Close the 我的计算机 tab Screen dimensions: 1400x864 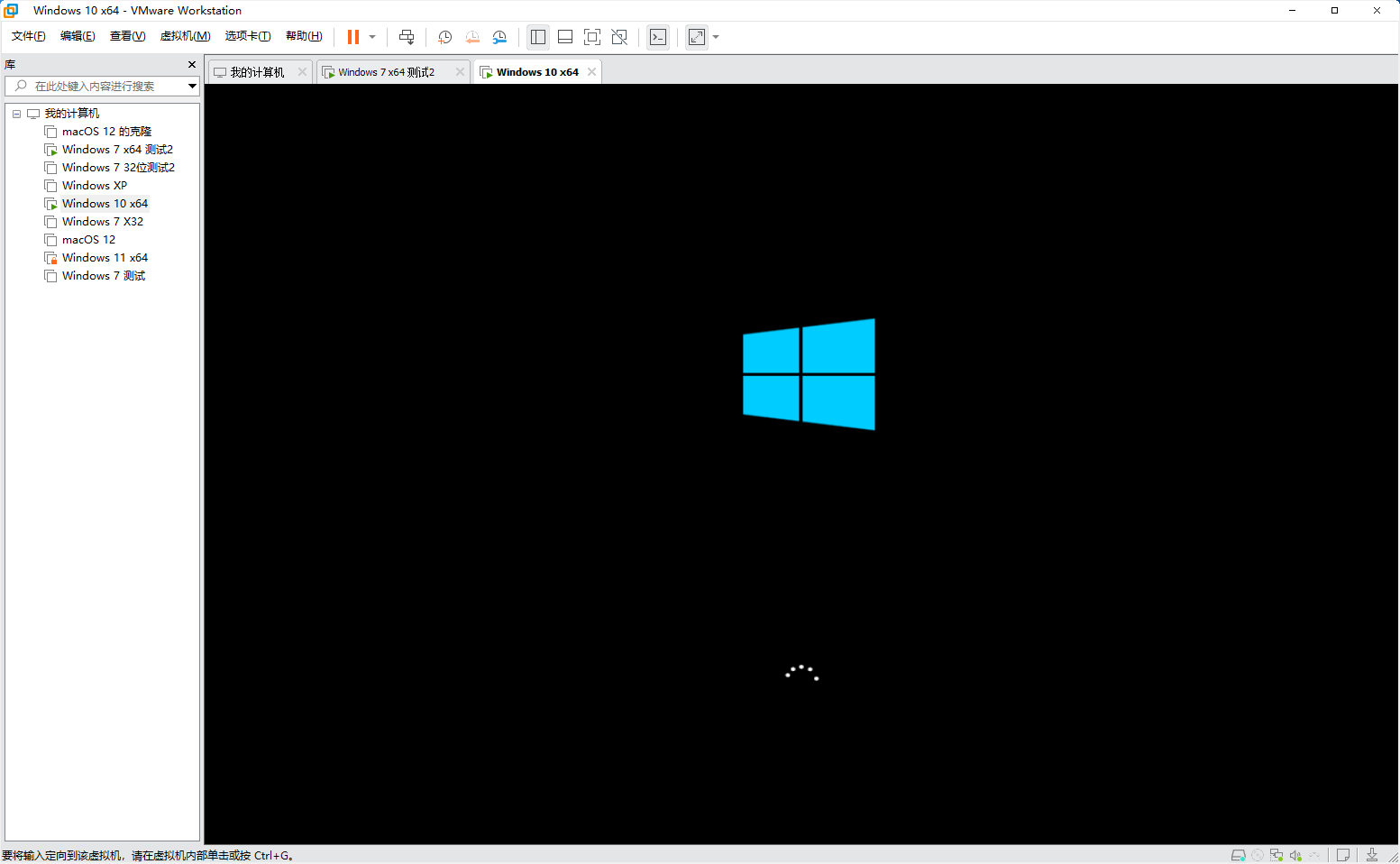click(302, 72)
